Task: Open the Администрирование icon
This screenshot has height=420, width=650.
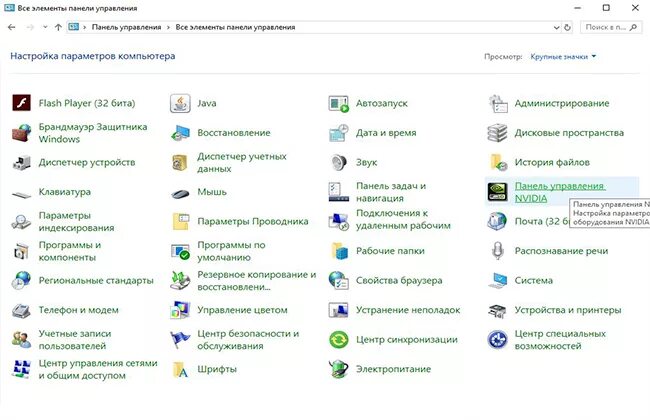Action: [497, 103]
